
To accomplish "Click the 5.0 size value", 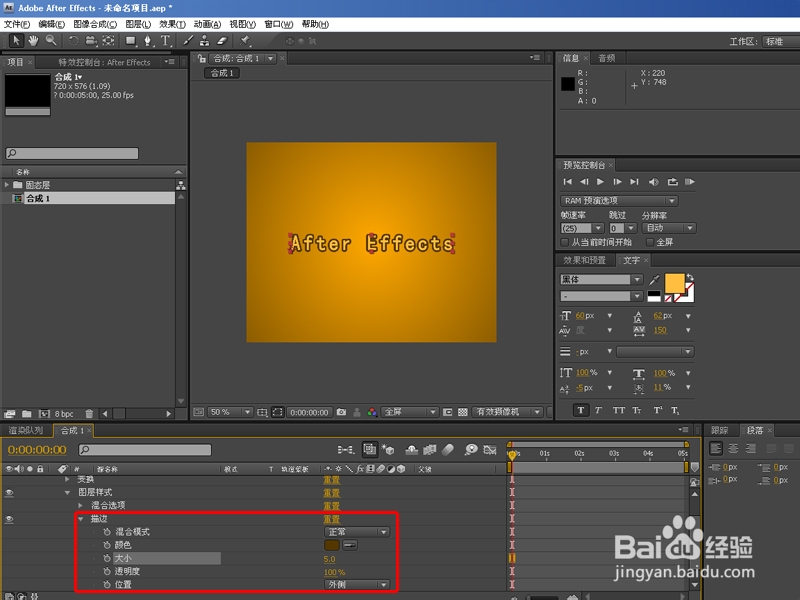I will click(x=330, y=559).
